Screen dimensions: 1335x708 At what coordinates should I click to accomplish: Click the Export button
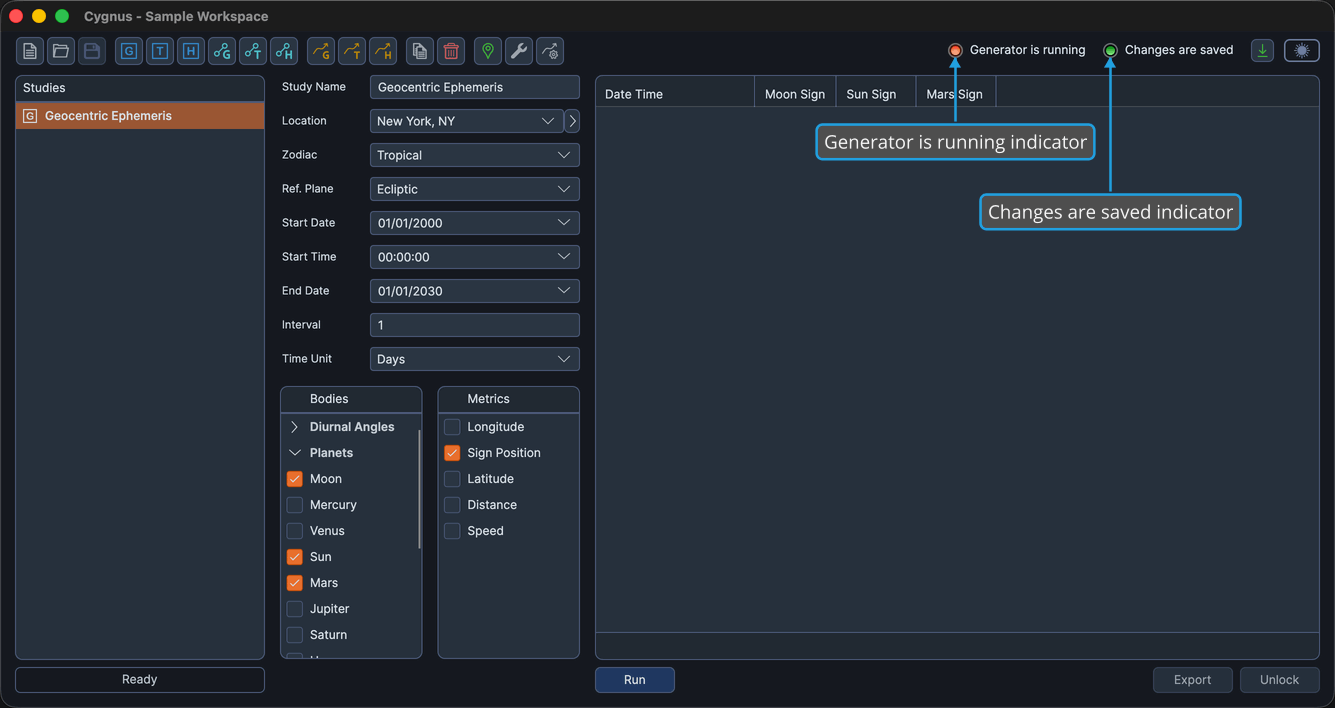point(1192,680)
